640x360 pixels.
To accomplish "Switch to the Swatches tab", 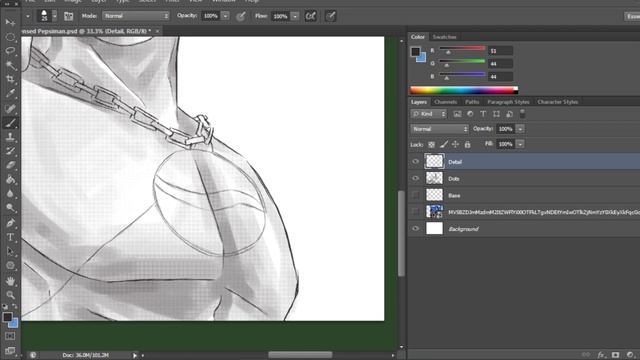I will (444, 37).
